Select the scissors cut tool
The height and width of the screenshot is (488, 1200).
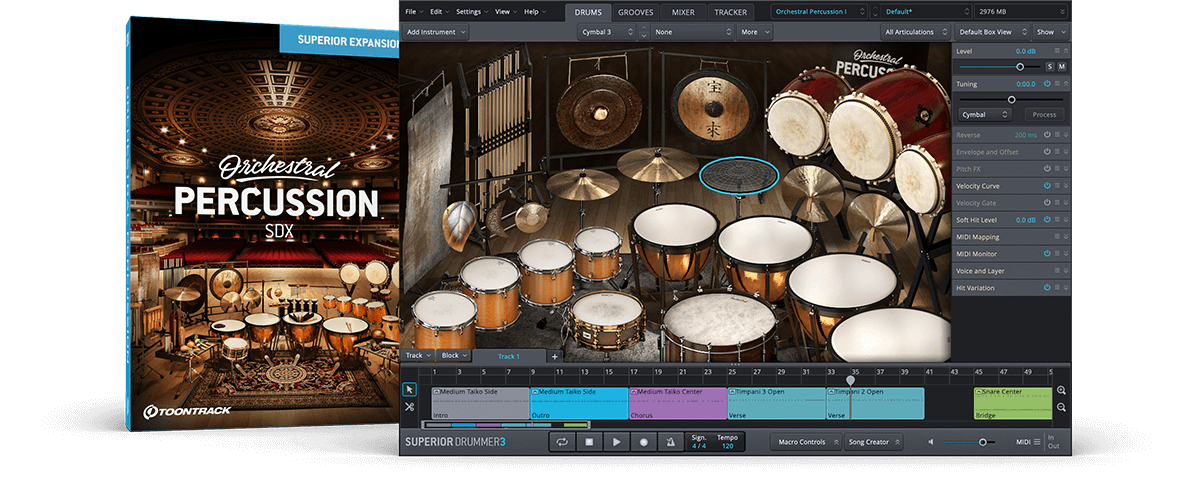coord(409,407)
